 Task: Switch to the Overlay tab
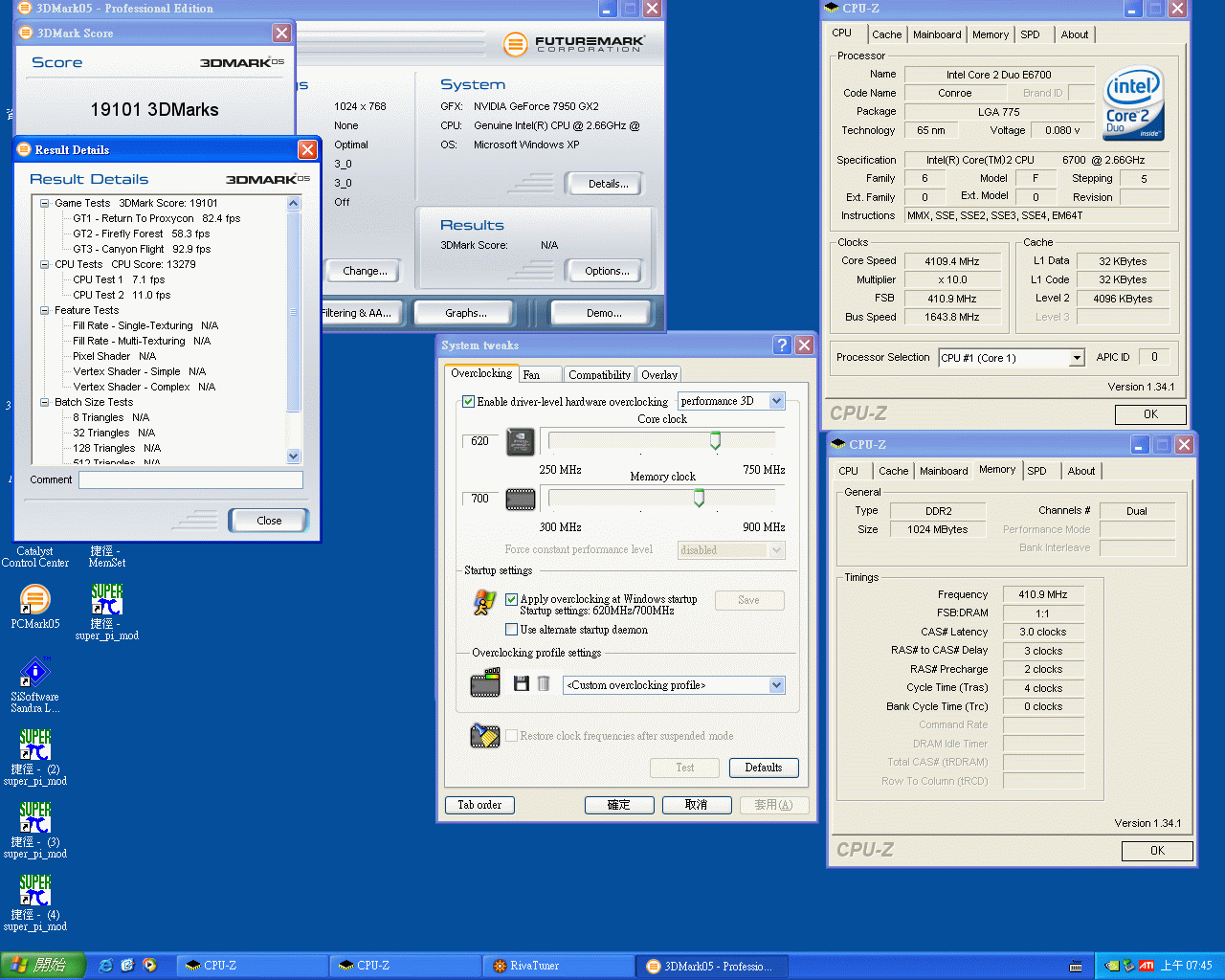[x=659, y=375]
